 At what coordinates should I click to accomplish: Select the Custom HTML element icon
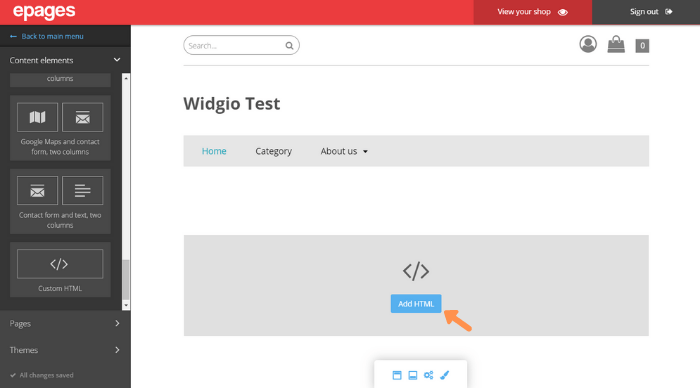60,264
